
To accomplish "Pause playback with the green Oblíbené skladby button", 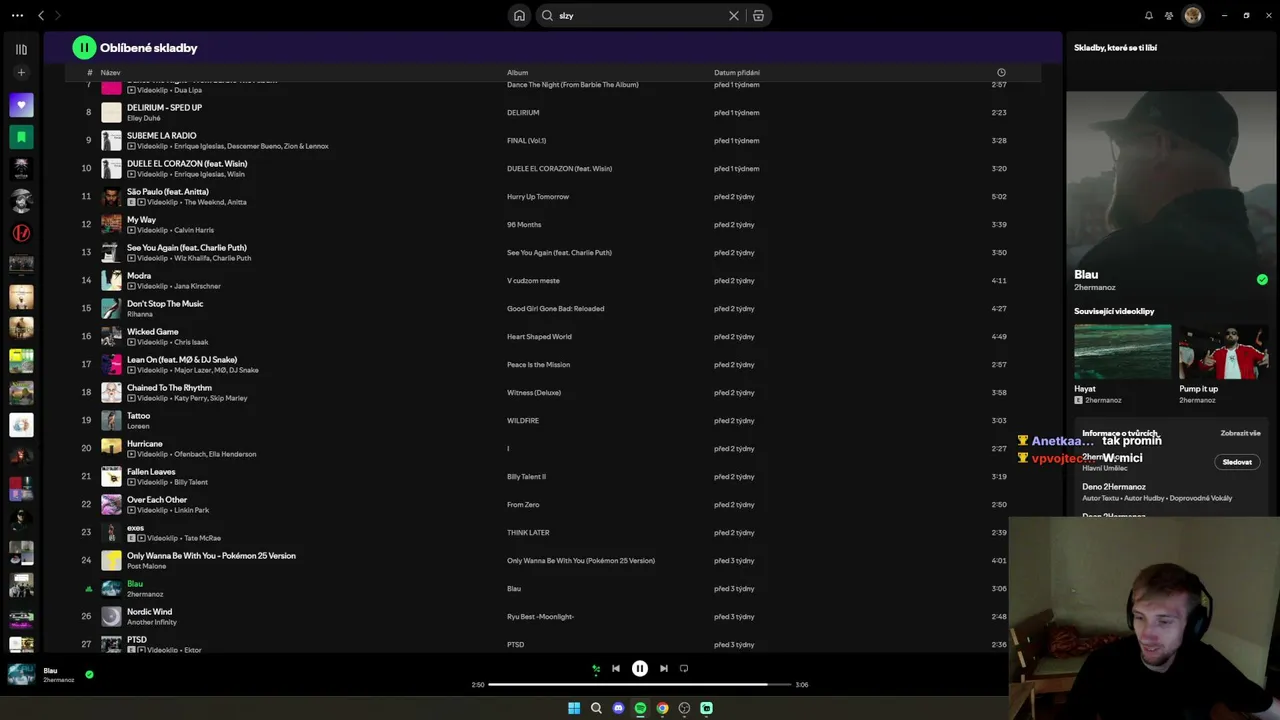I will pyautogui.click(x=84, y=47).
